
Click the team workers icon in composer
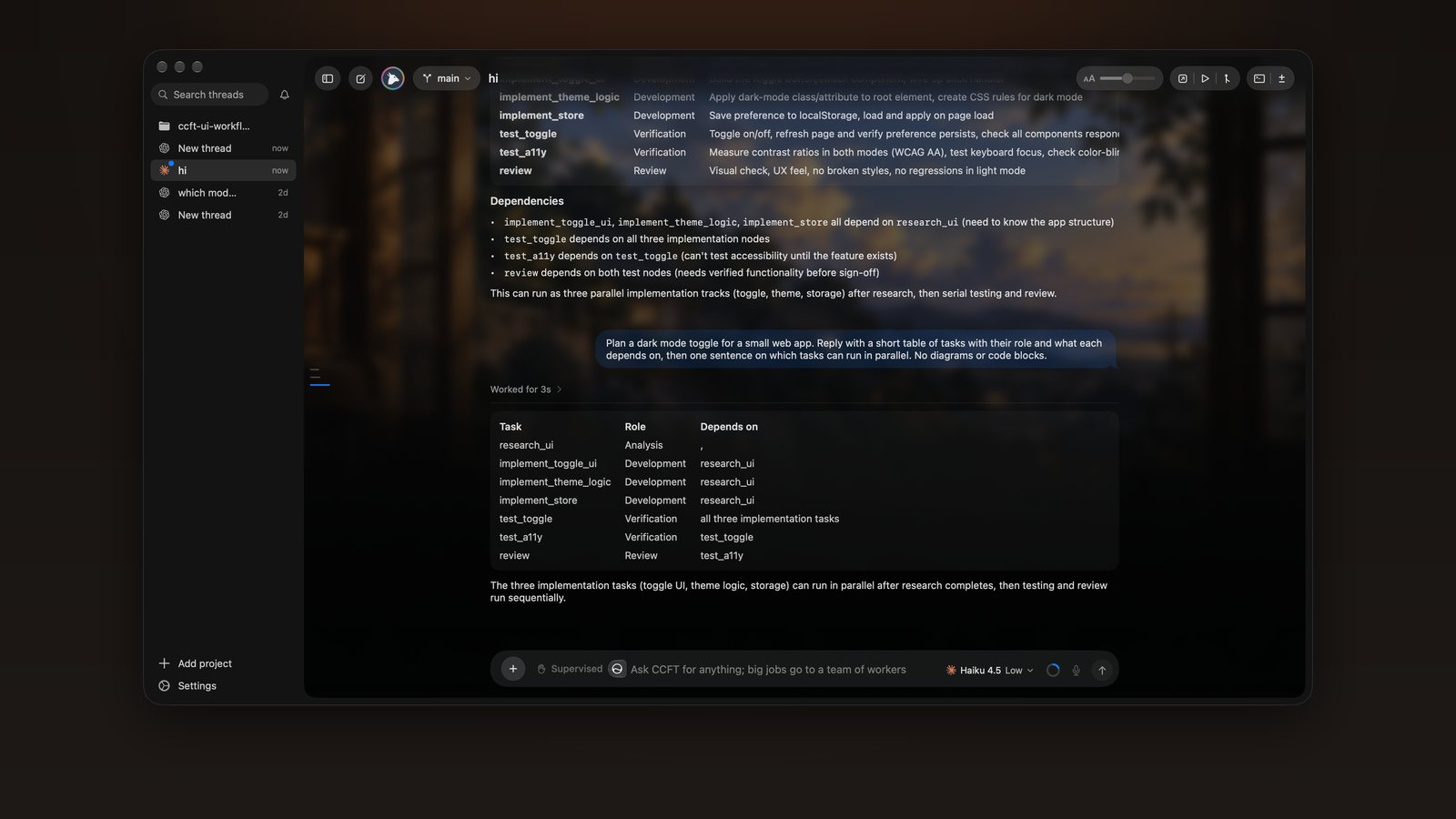[617, 669]
